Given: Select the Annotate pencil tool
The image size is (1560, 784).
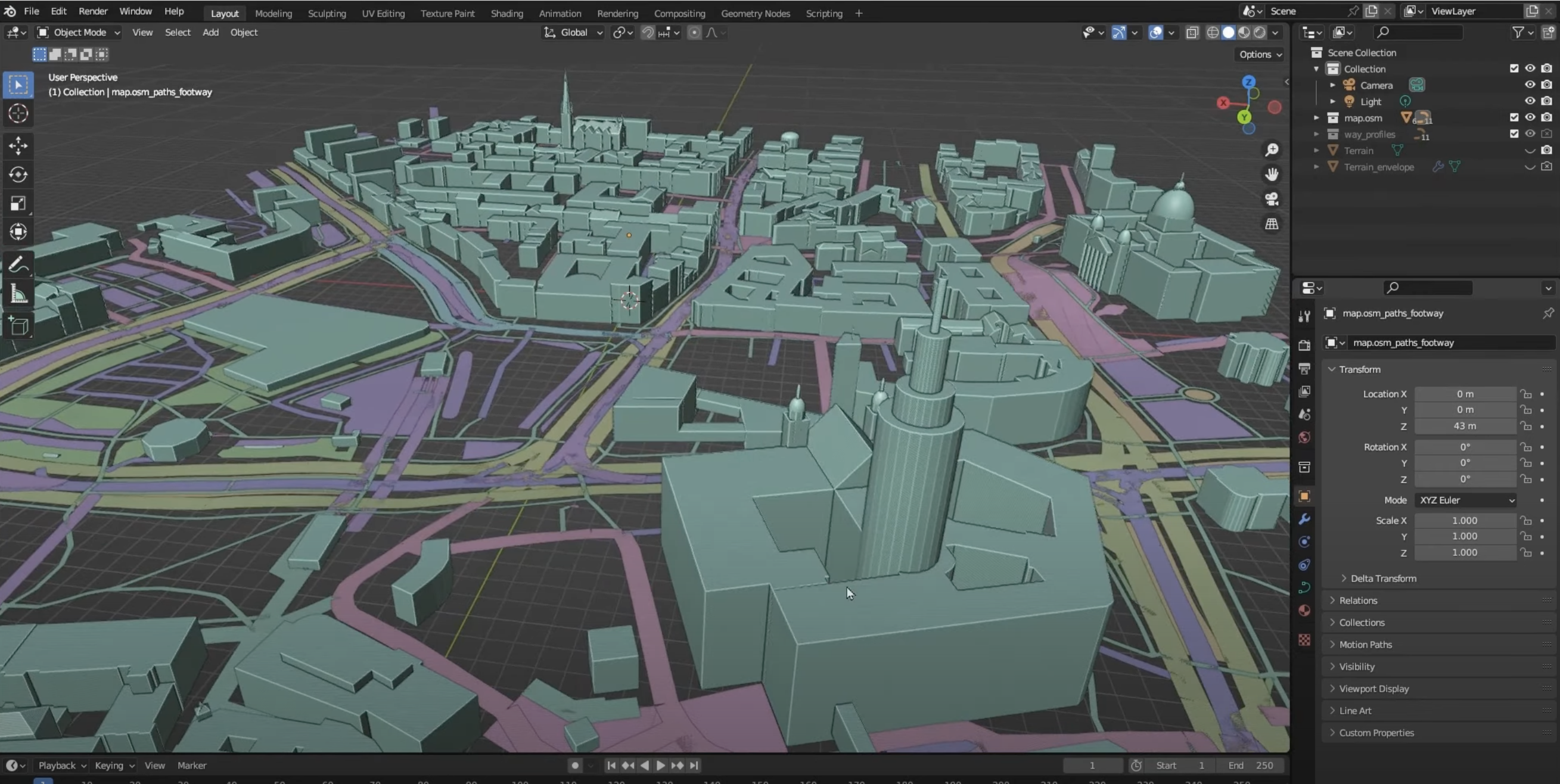Looking at the screenshot, I should coord(18,265).
